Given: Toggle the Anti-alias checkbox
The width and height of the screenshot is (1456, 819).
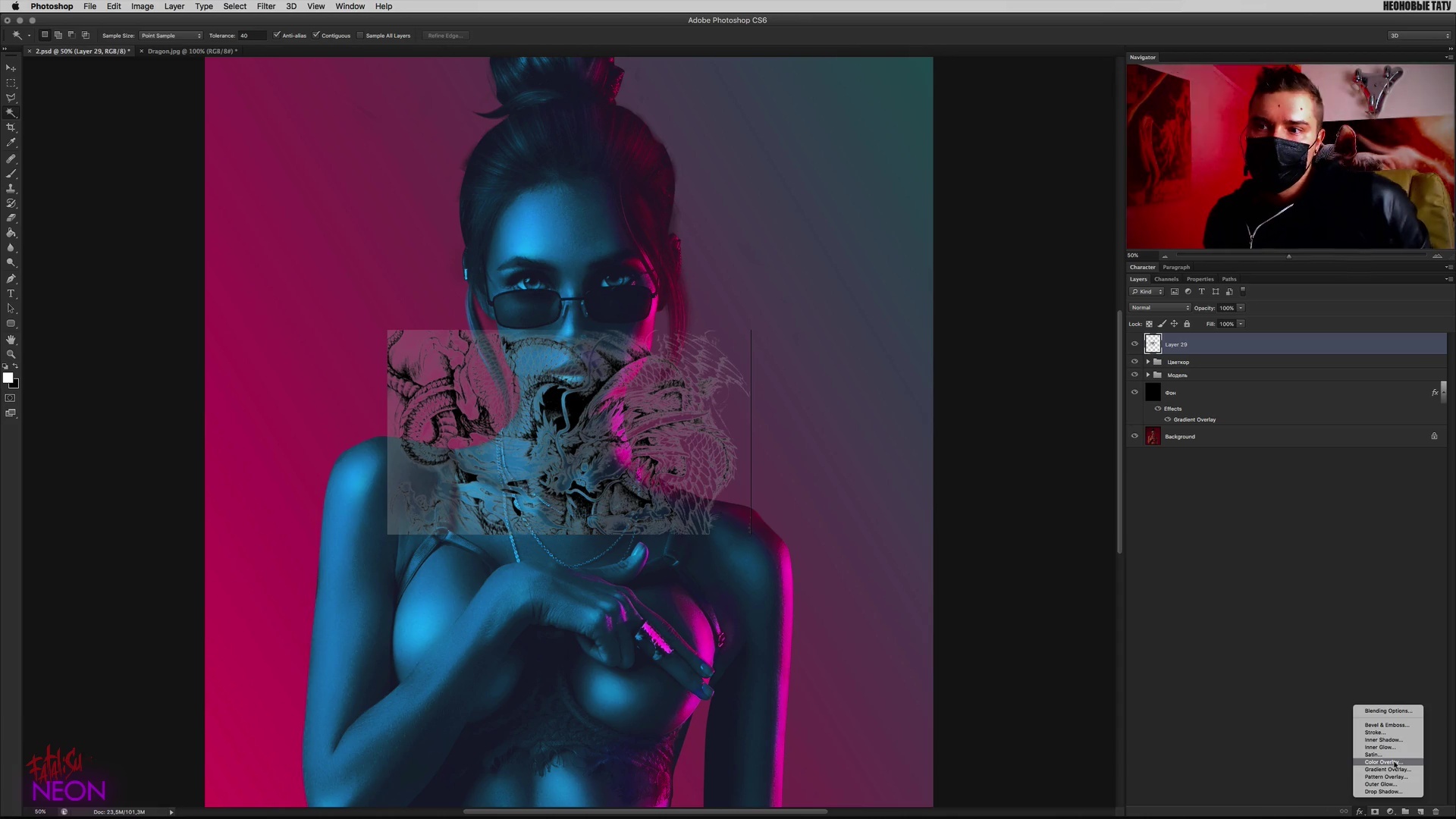Looking at the screenshot, I should pos(277,35).
